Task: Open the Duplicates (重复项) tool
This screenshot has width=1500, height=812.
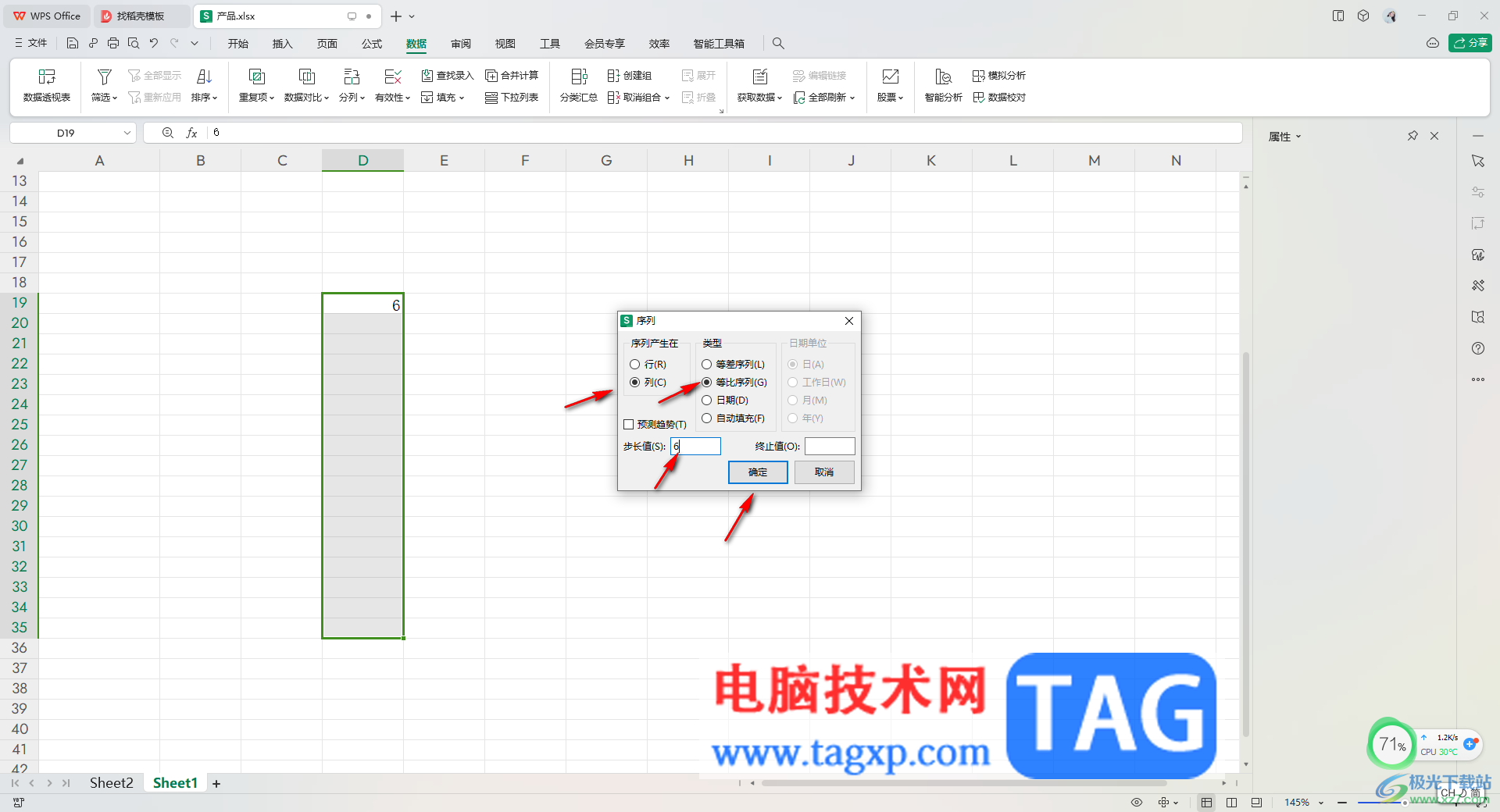Action: [x=256, y=85]
